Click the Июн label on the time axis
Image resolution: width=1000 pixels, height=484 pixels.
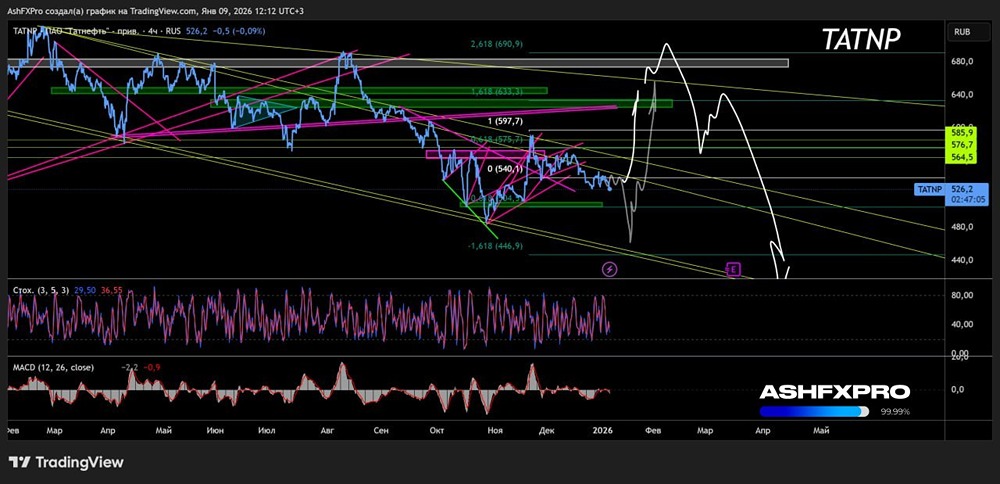(215, 431)
